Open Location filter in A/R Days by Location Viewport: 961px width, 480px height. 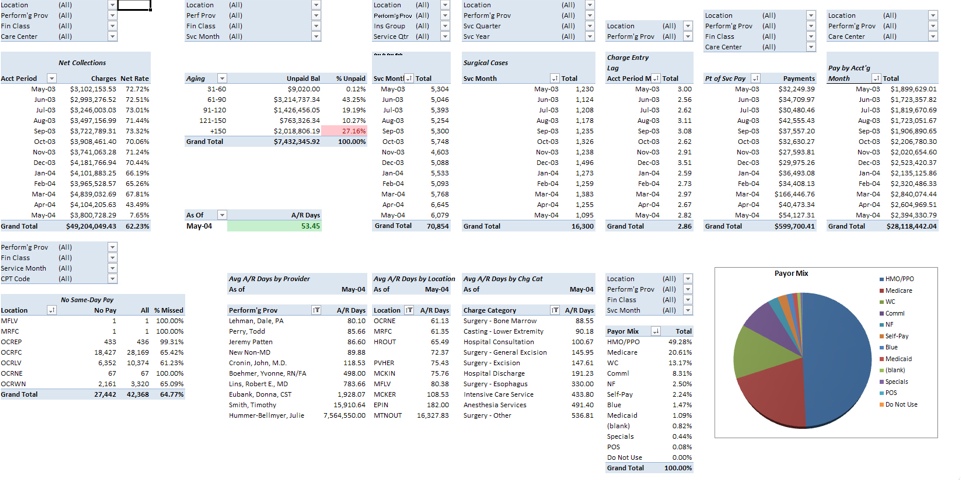(x=409, y=310)
